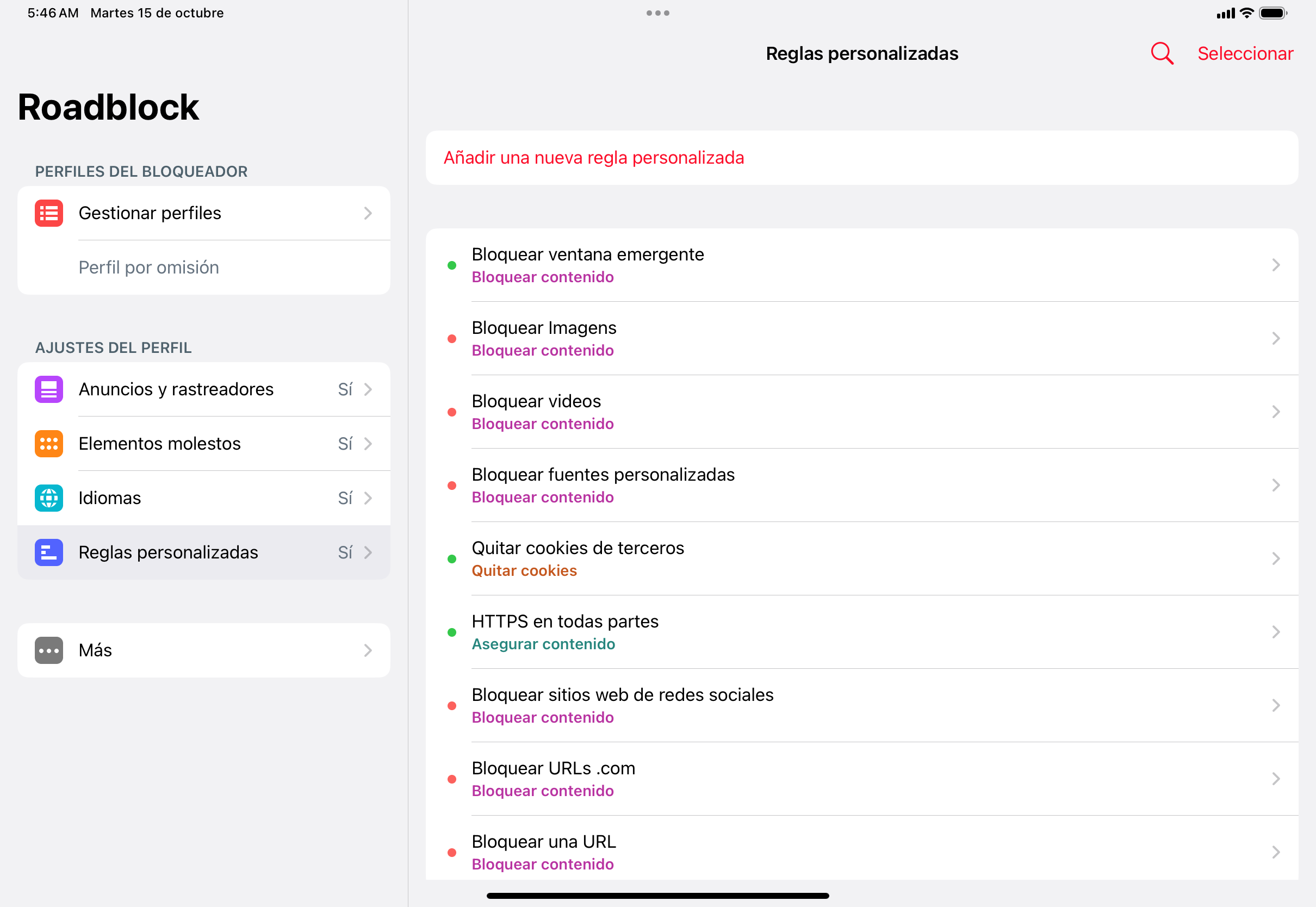Select Reglas personalizadas in sidebar

click(203, 552)
